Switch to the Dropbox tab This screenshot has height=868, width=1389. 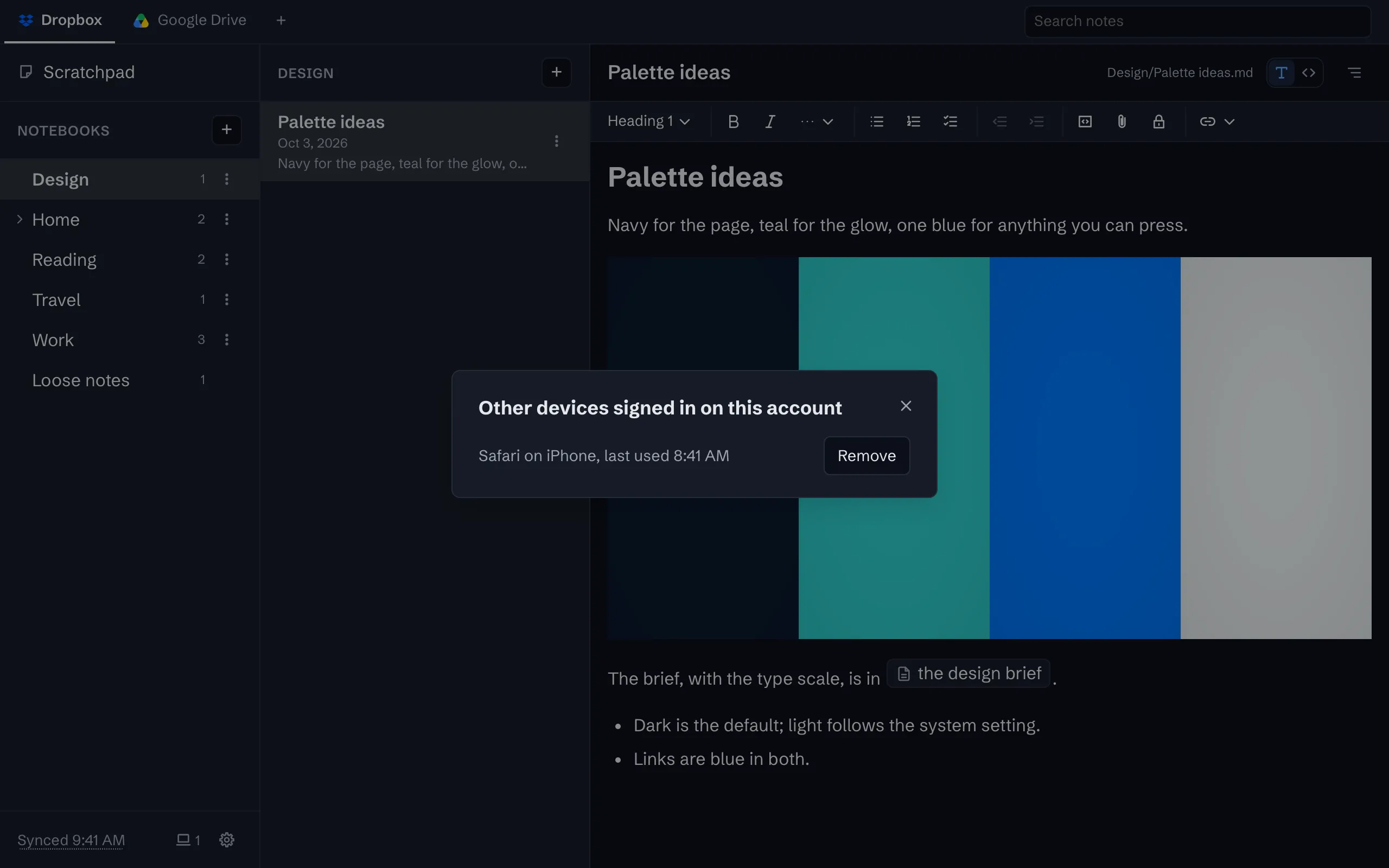click(60, 21)
